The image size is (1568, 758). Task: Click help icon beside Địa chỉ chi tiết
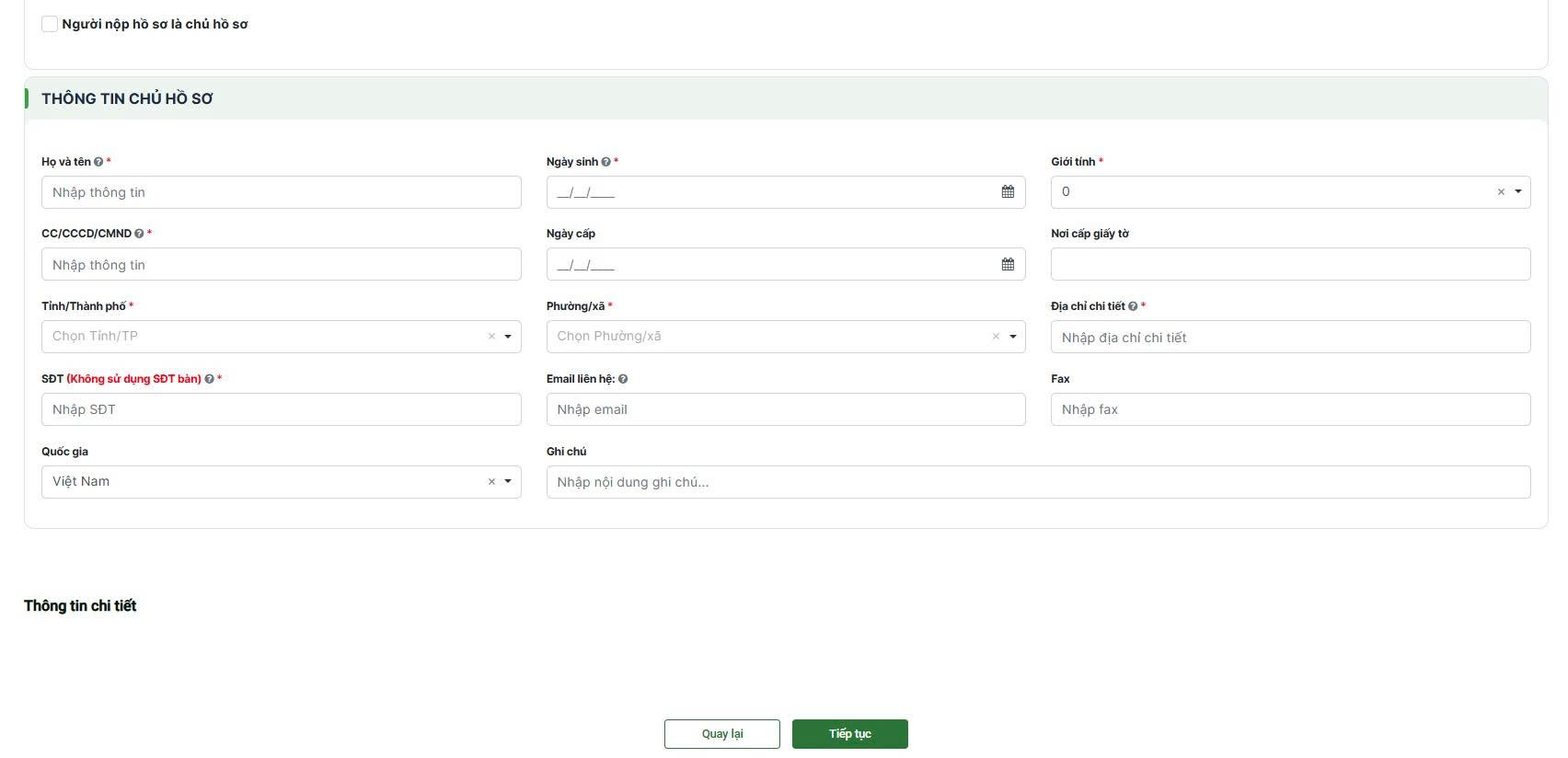1133,306
